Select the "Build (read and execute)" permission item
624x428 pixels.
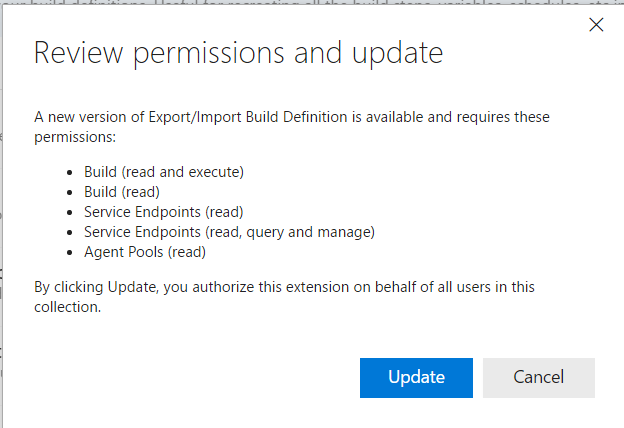[x=163, y=171]
